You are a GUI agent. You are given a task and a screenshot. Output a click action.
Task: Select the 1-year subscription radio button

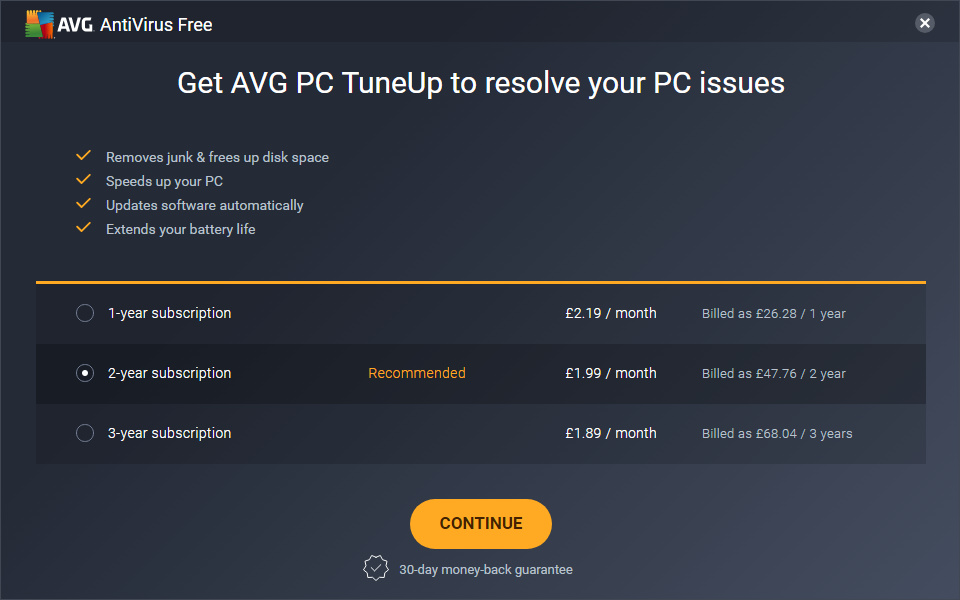[85, 313]
